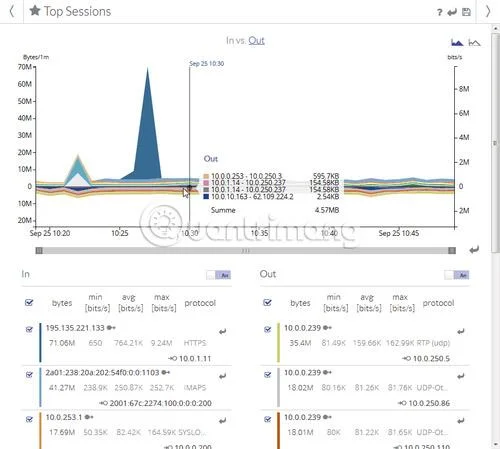
Task: Click reset arrow beside the timeline range bar
Action: 474,250
